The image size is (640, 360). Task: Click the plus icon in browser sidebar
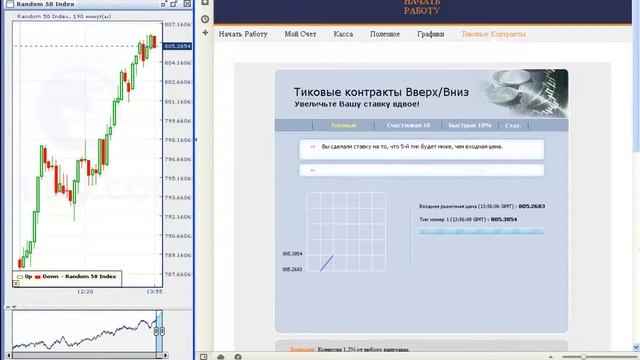pyautogui.click(x=205, y=33)
